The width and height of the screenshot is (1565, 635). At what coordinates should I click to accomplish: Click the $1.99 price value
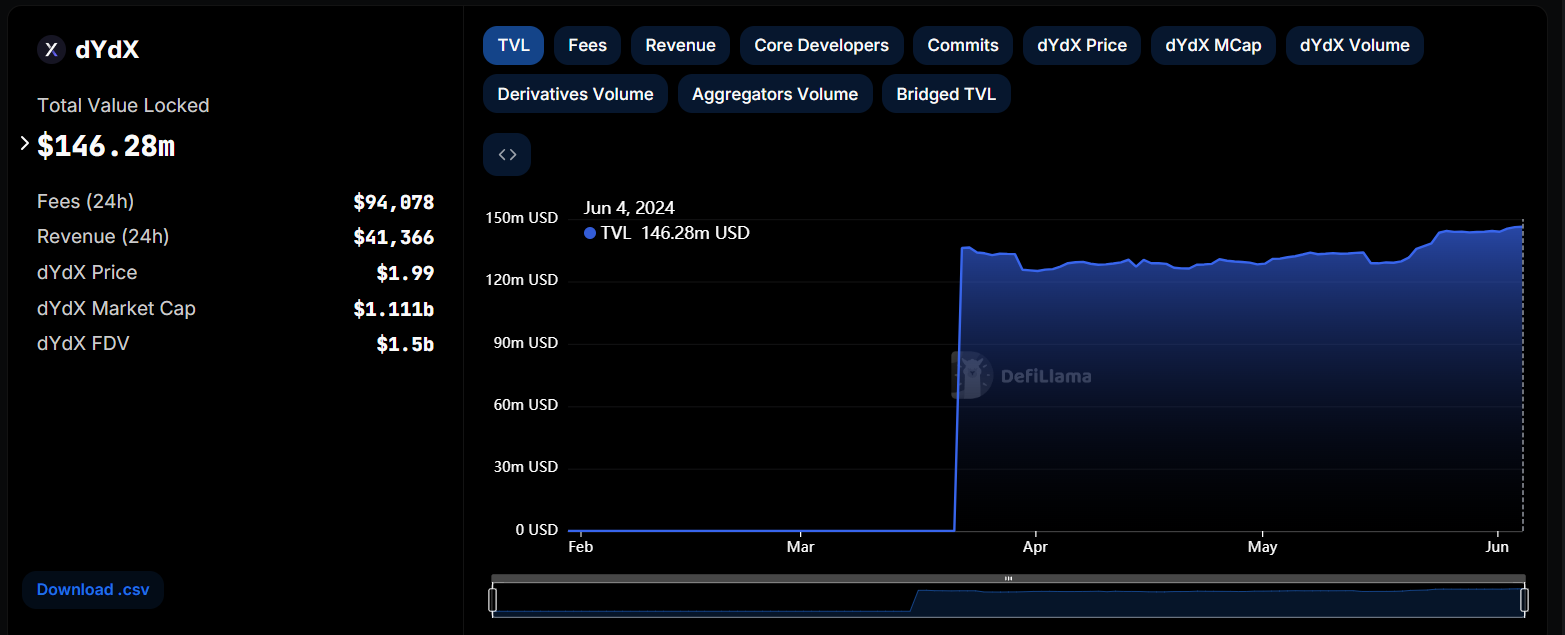click(405, 273)
